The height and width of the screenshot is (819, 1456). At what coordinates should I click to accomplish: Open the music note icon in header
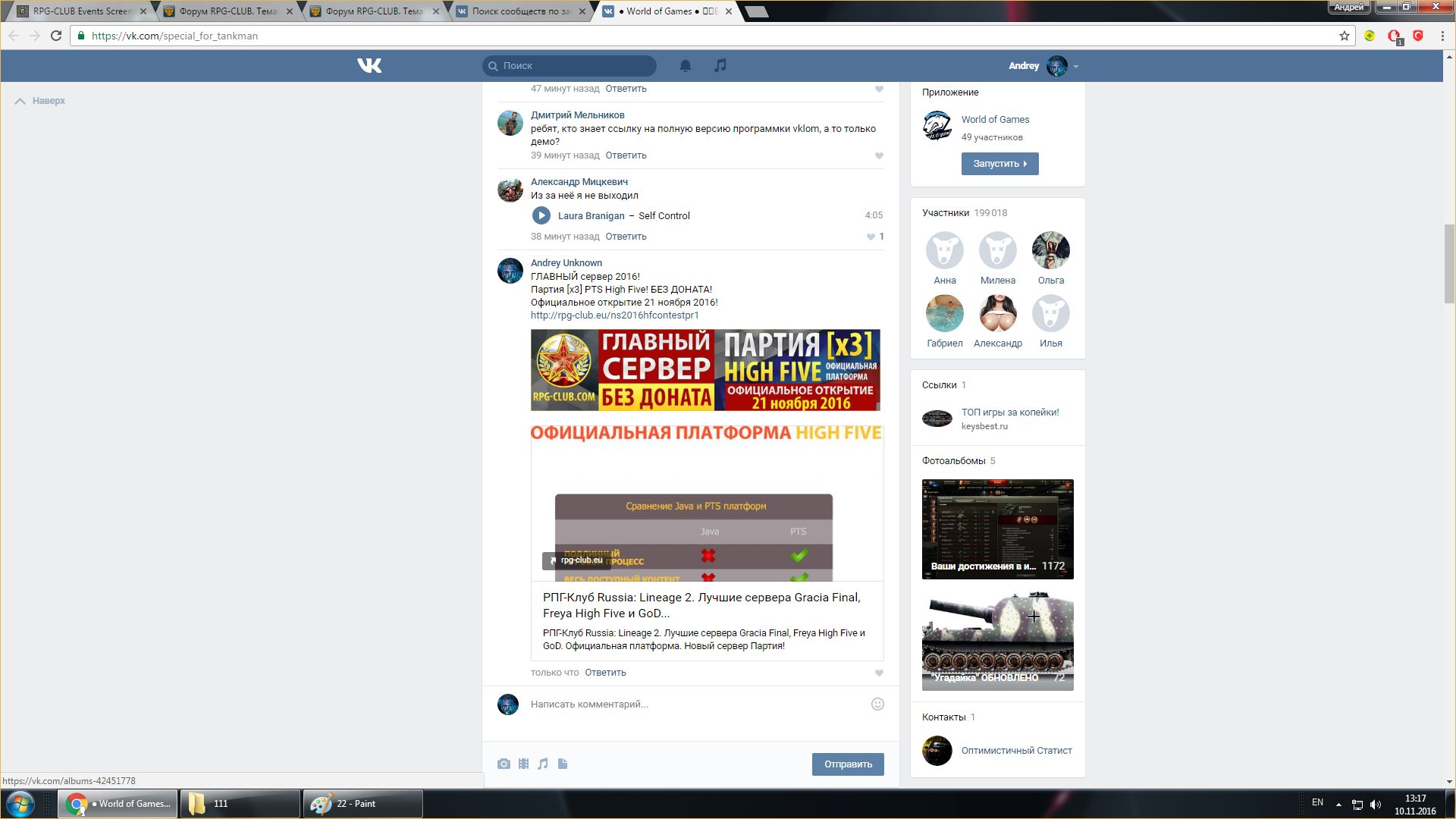click(x=720, y=66)
